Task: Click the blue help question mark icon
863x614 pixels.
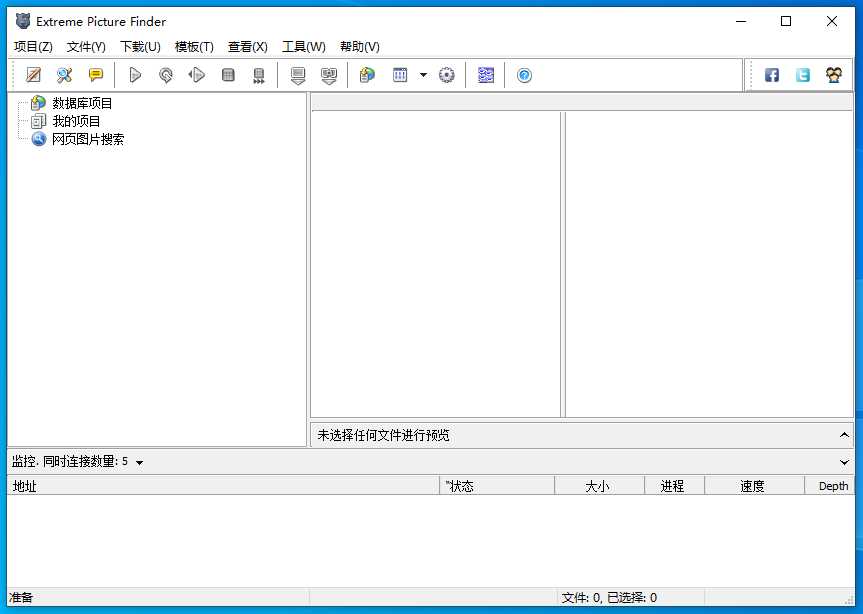Action: [524, 75]
